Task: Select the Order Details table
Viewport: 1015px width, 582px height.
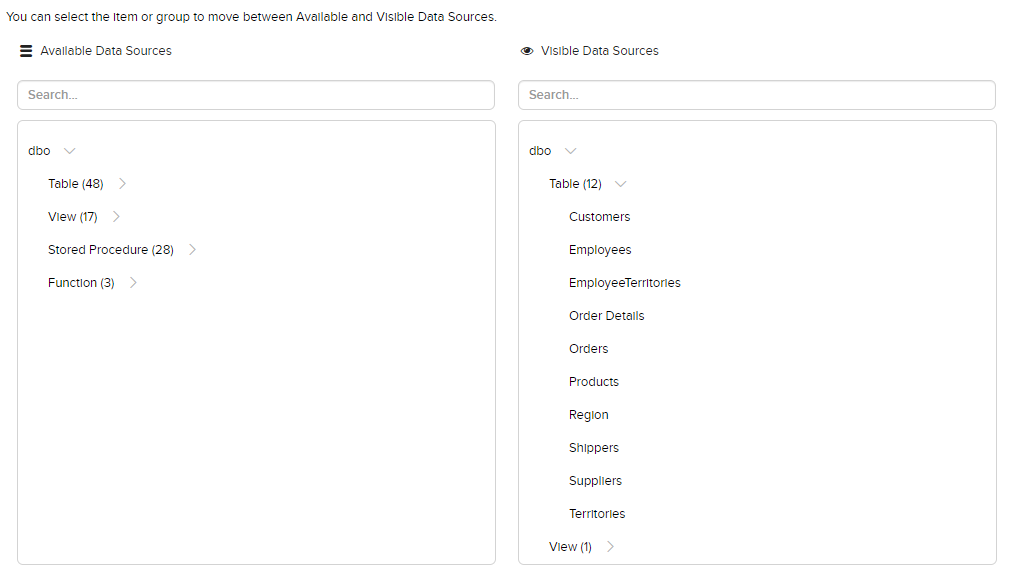Action: point(606,316)
